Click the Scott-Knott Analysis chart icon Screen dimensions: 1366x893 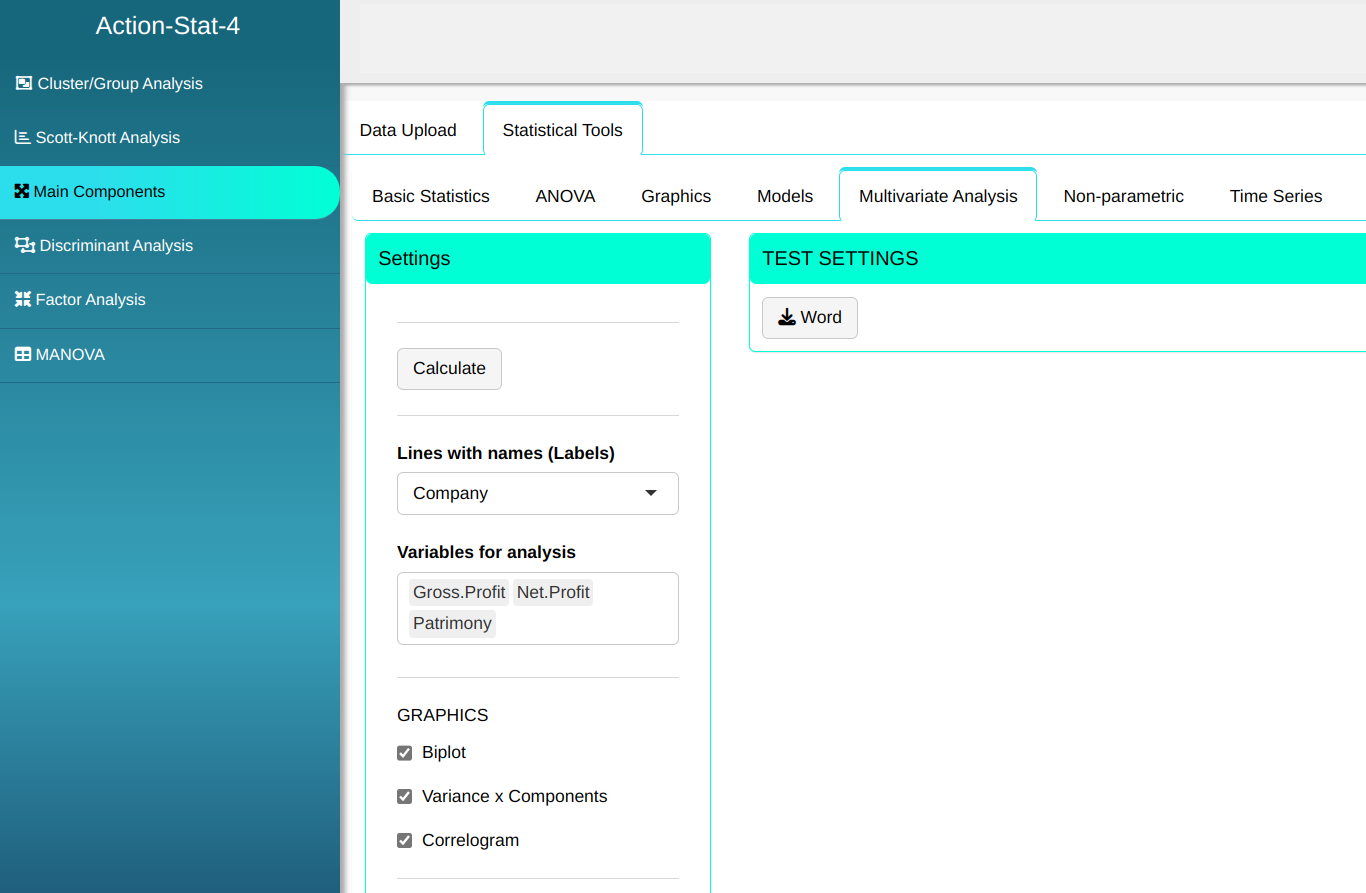tap(22, 138)
